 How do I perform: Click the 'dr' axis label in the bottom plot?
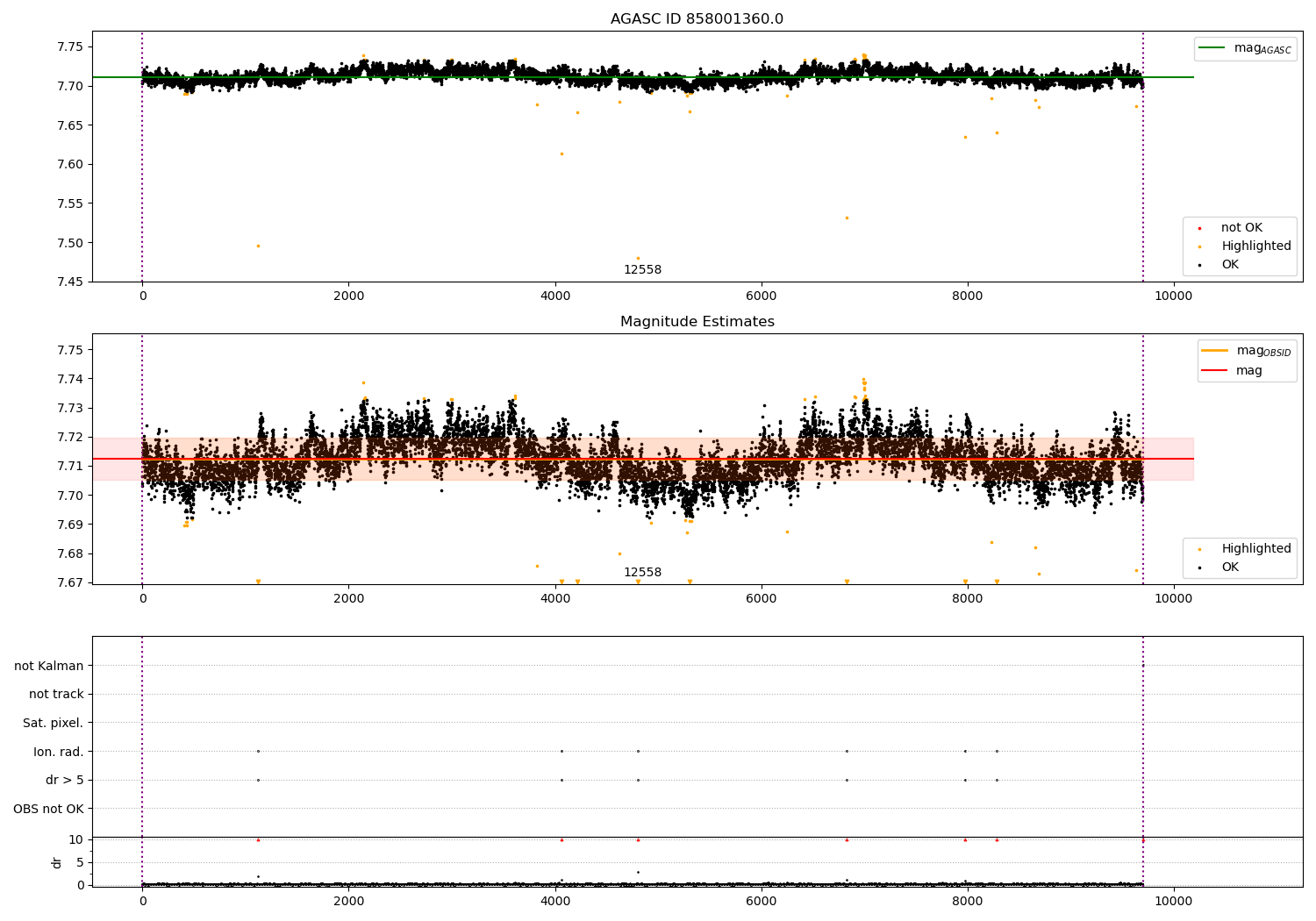[x=57, y=862]
